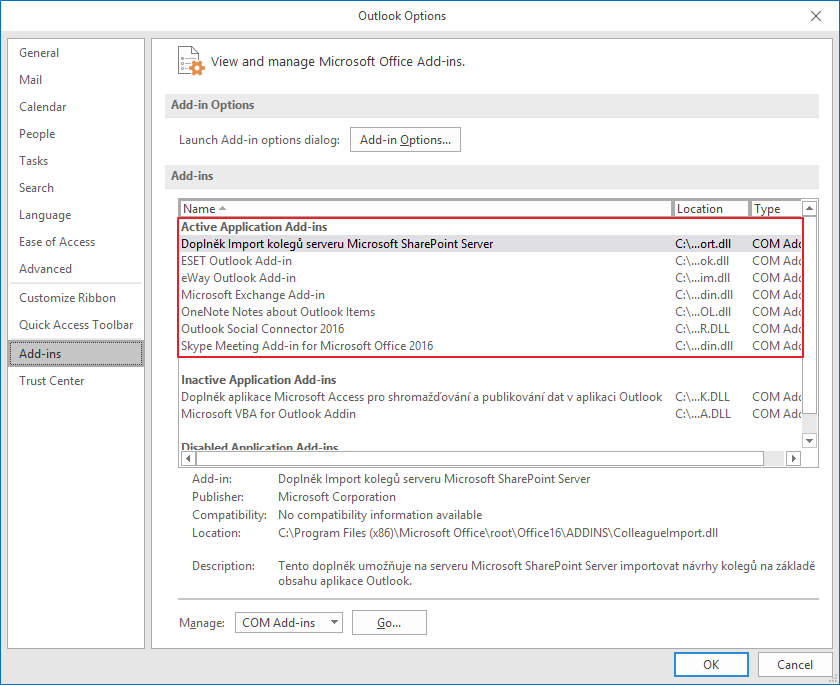
Task: Open the General options page
Action: click(76, 53)
